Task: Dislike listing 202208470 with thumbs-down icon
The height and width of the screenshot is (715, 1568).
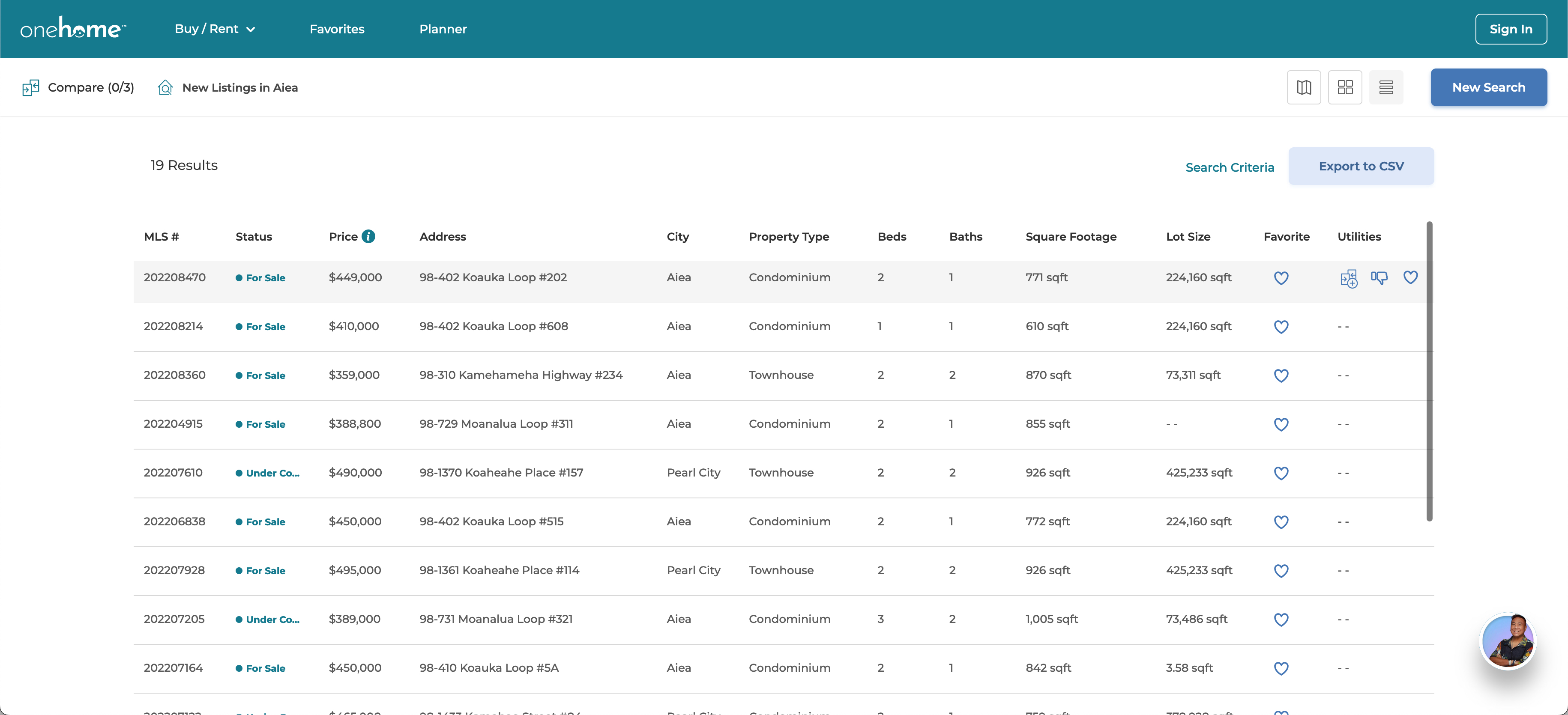Action: [x=1379, y=278]
